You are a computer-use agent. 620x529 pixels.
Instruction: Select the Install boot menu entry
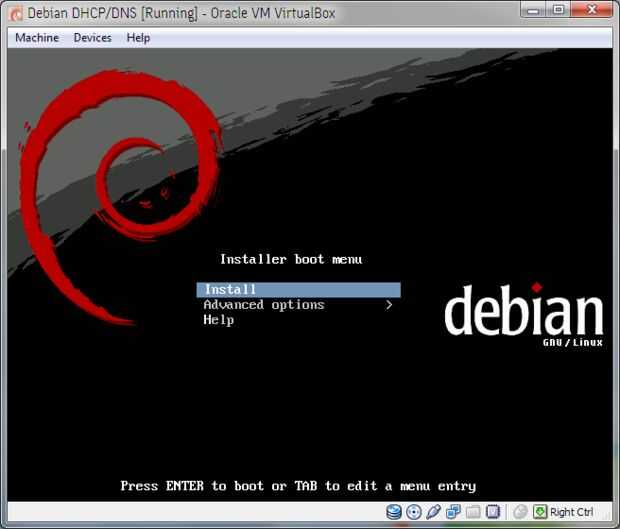pos(299,290)
